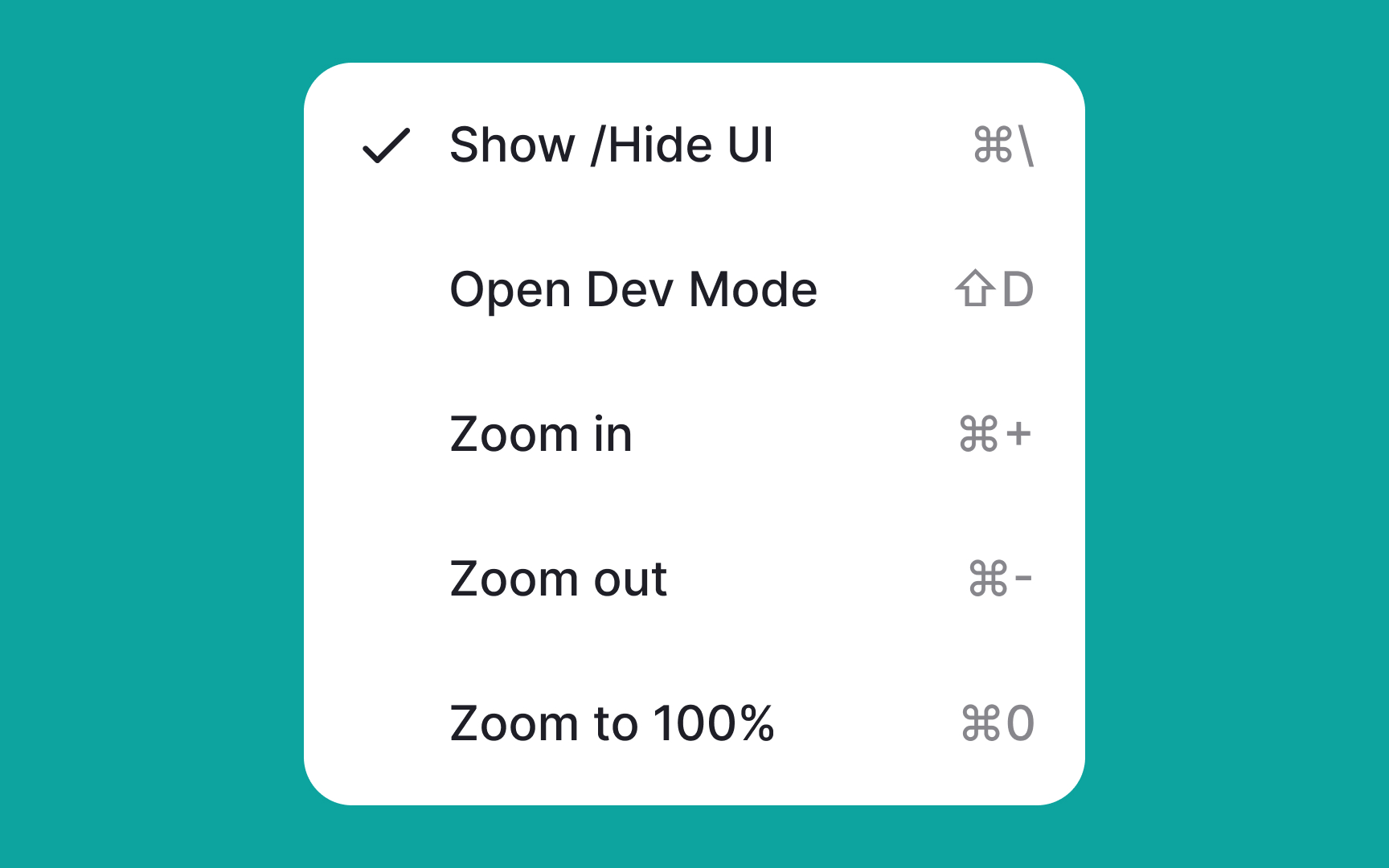Click the plus symbol in Zoom in shortcut
This screenshot has width=1389, height=868.
click(x=1018, y=435)
